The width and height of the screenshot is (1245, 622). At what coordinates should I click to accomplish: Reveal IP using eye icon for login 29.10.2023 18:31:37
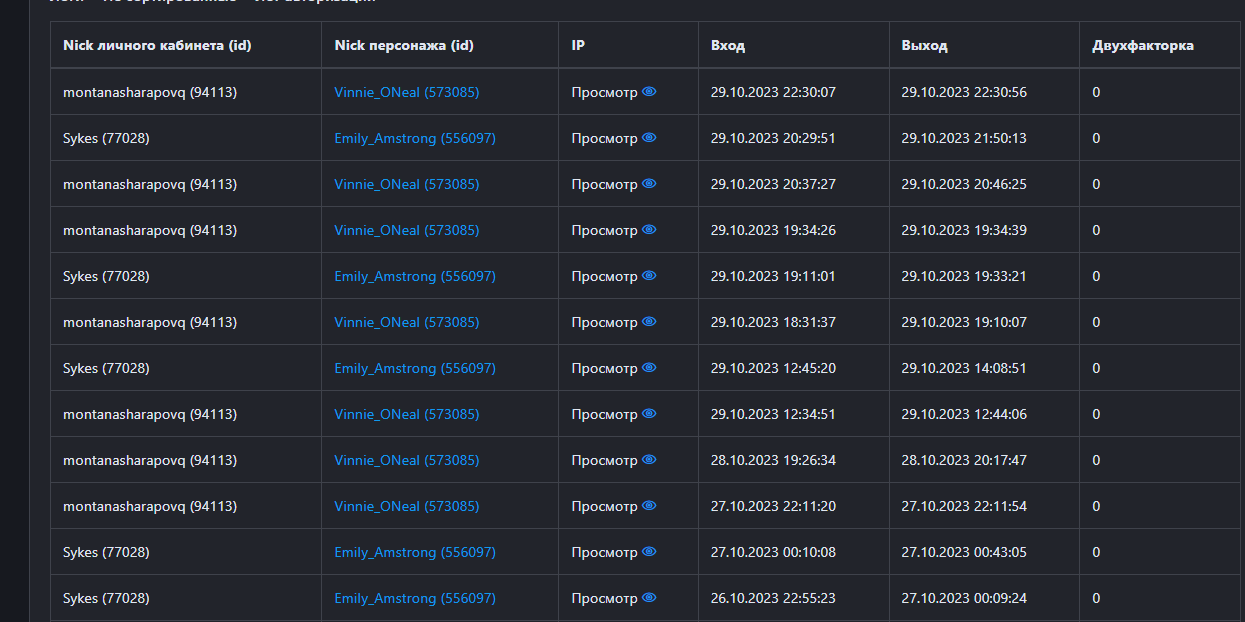pyautogui.click(x=649, y=322)
